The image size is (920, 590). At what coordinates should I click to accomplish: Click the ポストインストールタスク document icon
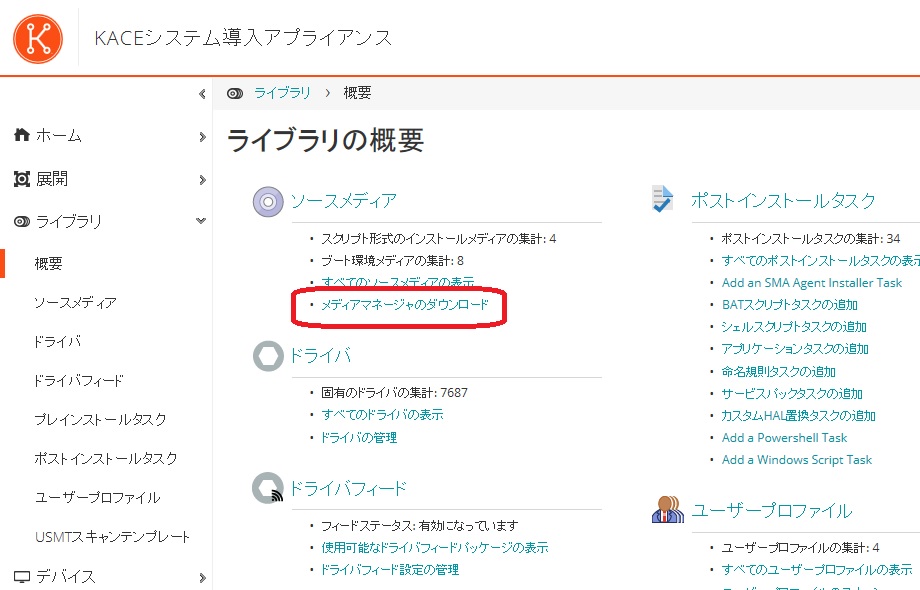(662, 199)
